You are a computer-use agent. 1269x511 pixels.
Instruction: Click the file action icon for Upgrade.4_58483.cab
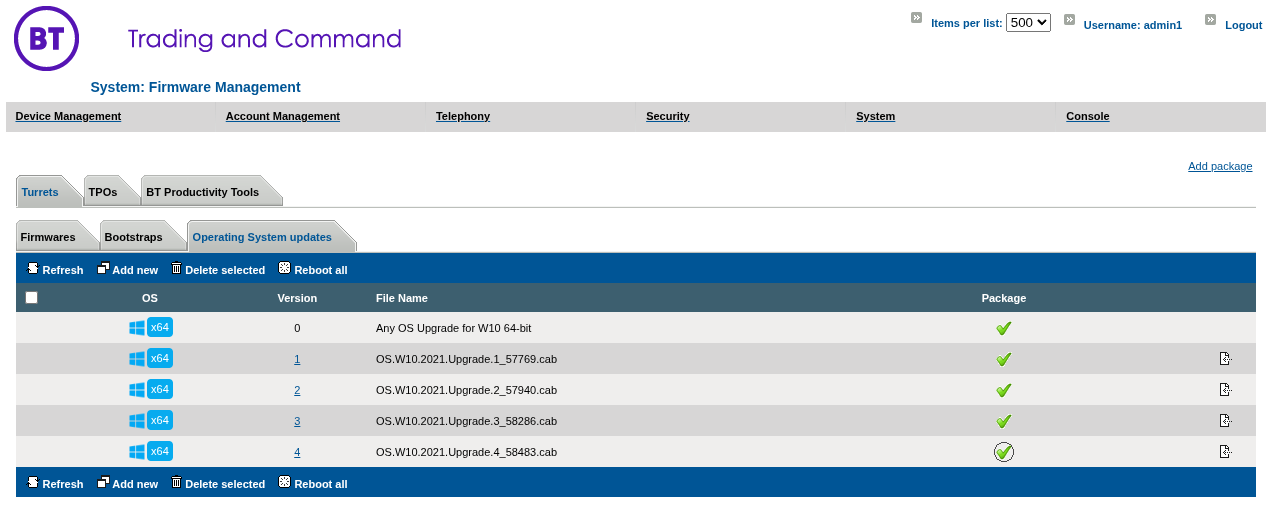1225,452
